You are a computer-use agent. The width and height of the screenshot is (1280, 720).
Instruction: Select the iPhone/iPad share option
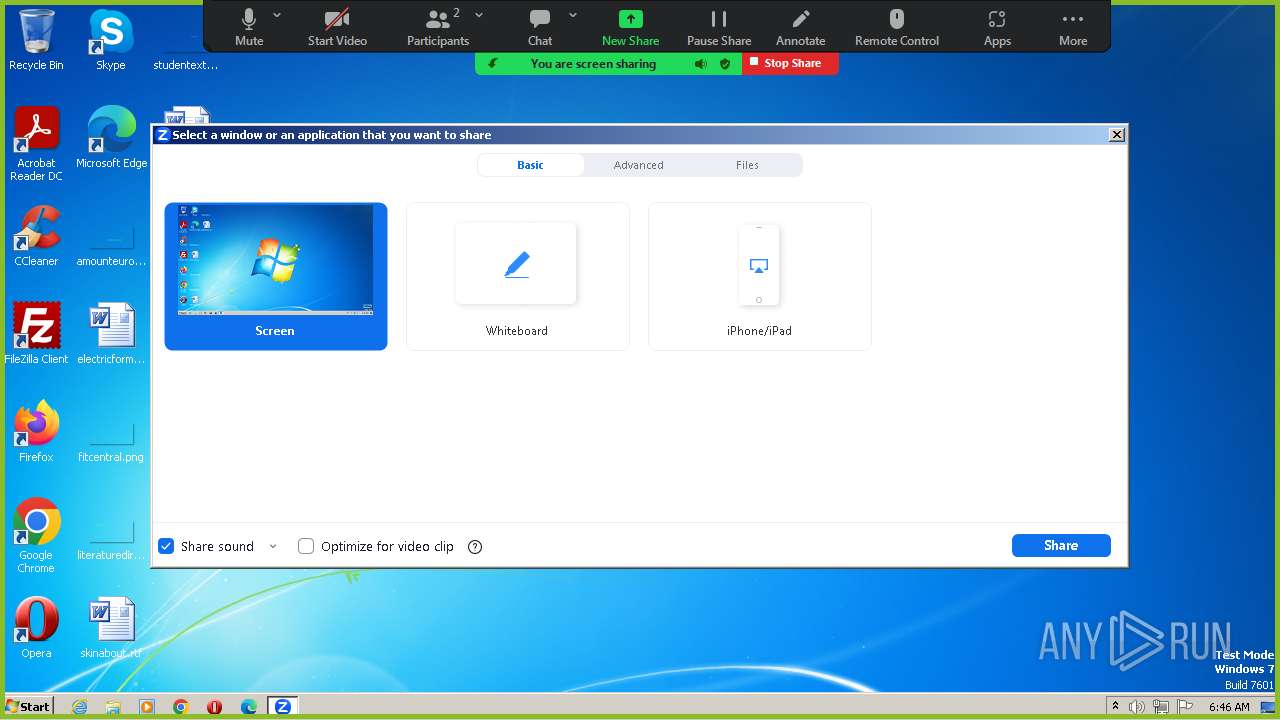point(759,276)
